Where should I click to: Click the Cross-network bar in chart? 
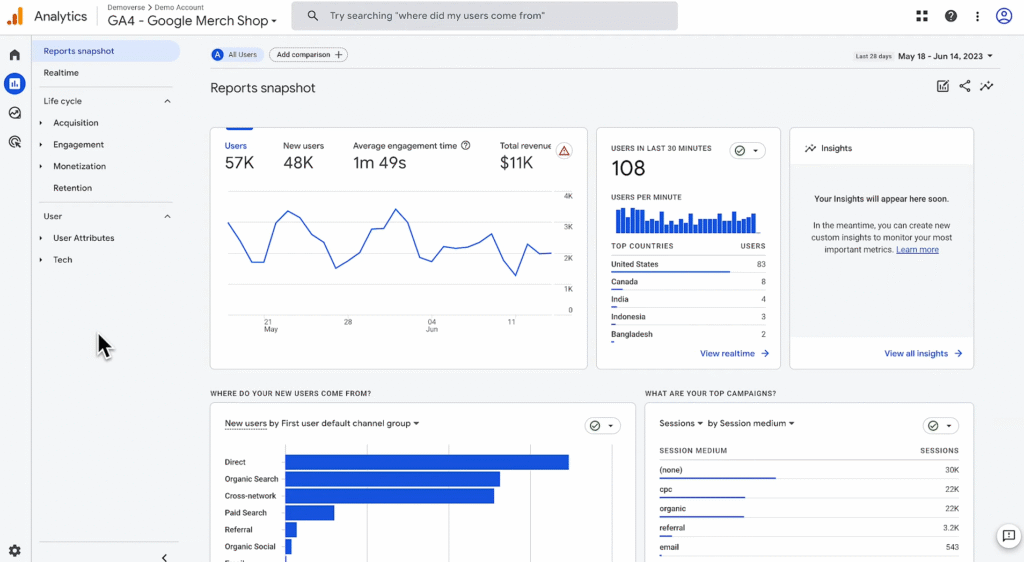click(x=389, y=496)
